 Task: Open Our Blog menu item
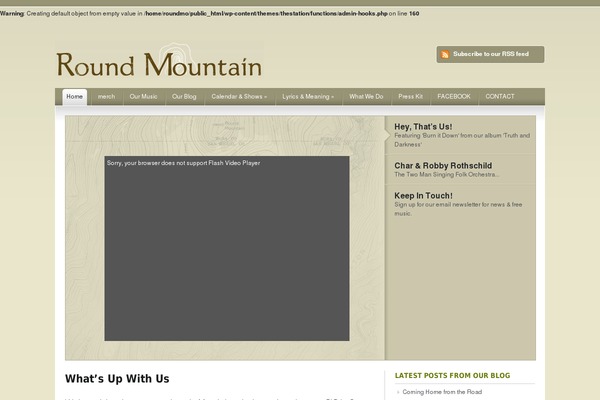pos(184,96)
